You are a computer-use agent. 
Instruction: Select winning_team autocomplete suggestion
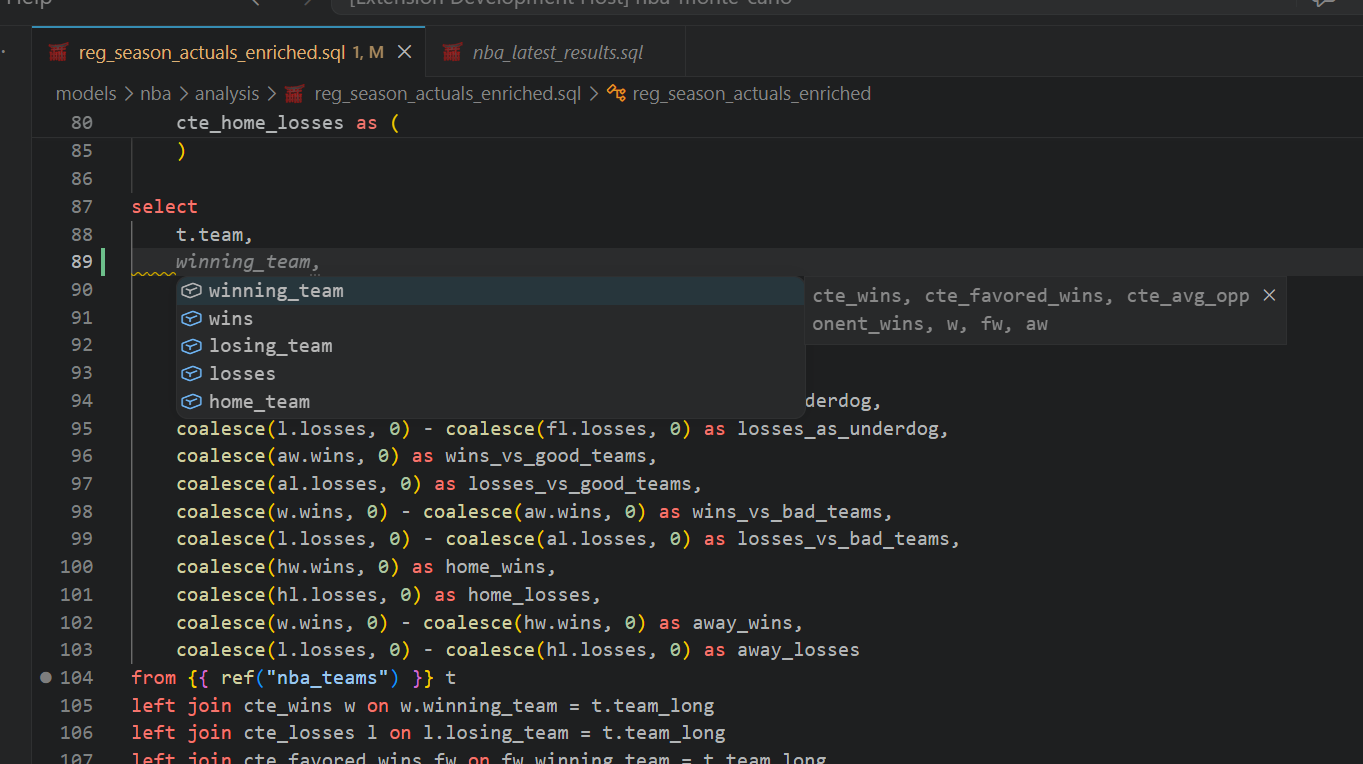tap(490, 291)
